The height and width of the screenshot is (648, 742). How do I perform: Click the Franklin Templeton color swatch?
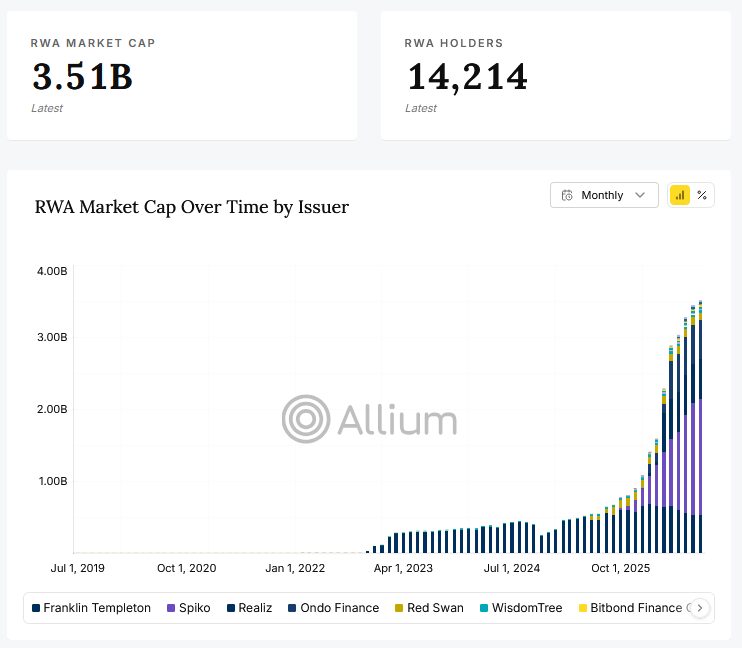(36, 608)
